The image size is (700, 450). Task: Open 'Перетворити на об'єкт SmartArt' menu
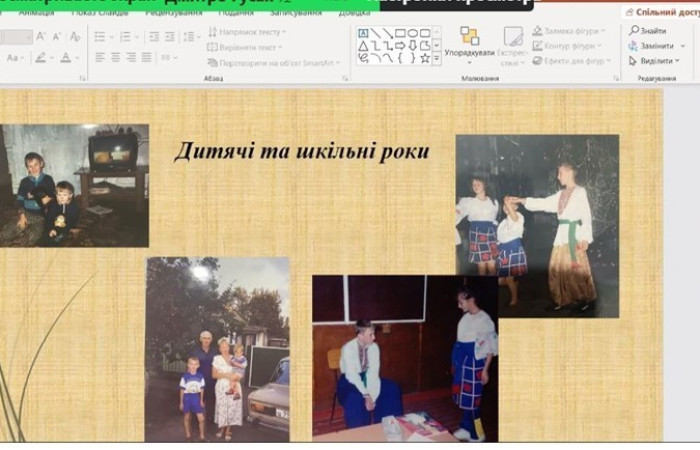click(x=274, y=63)
